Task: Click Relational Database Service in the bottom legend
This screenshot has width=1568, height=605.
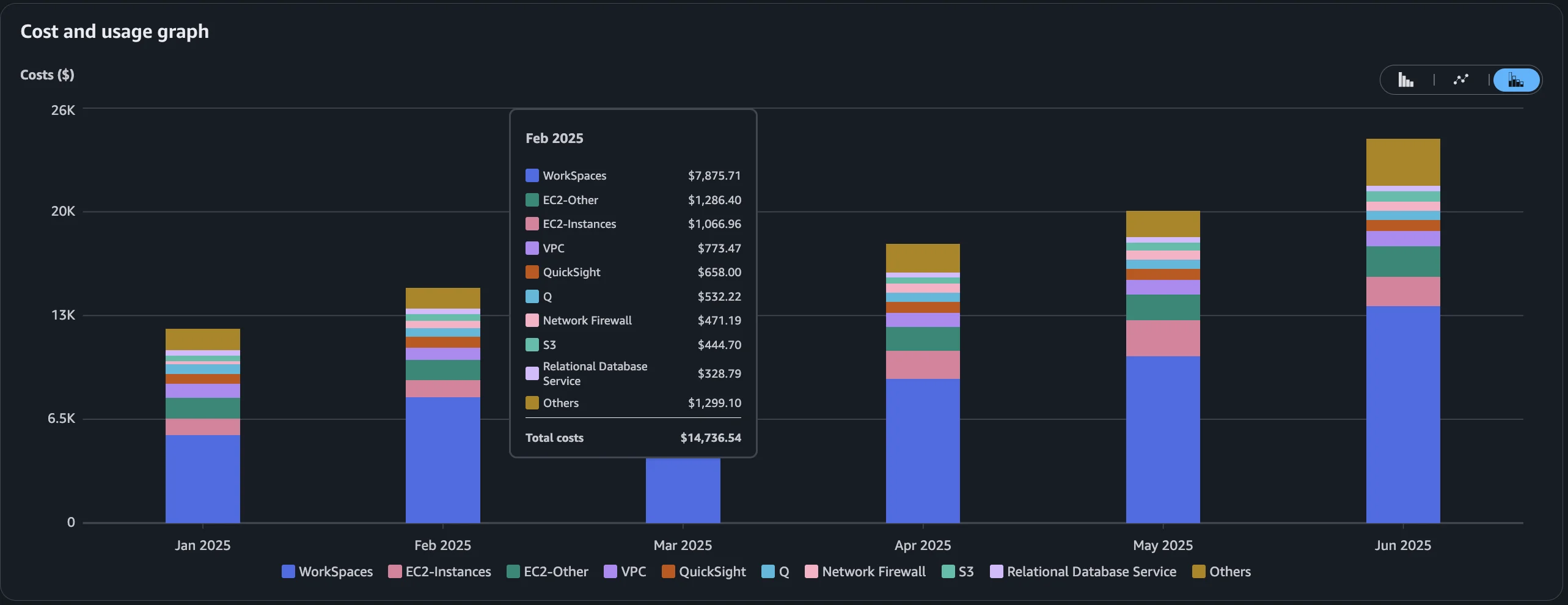Action: click(x=1083, y=571)
